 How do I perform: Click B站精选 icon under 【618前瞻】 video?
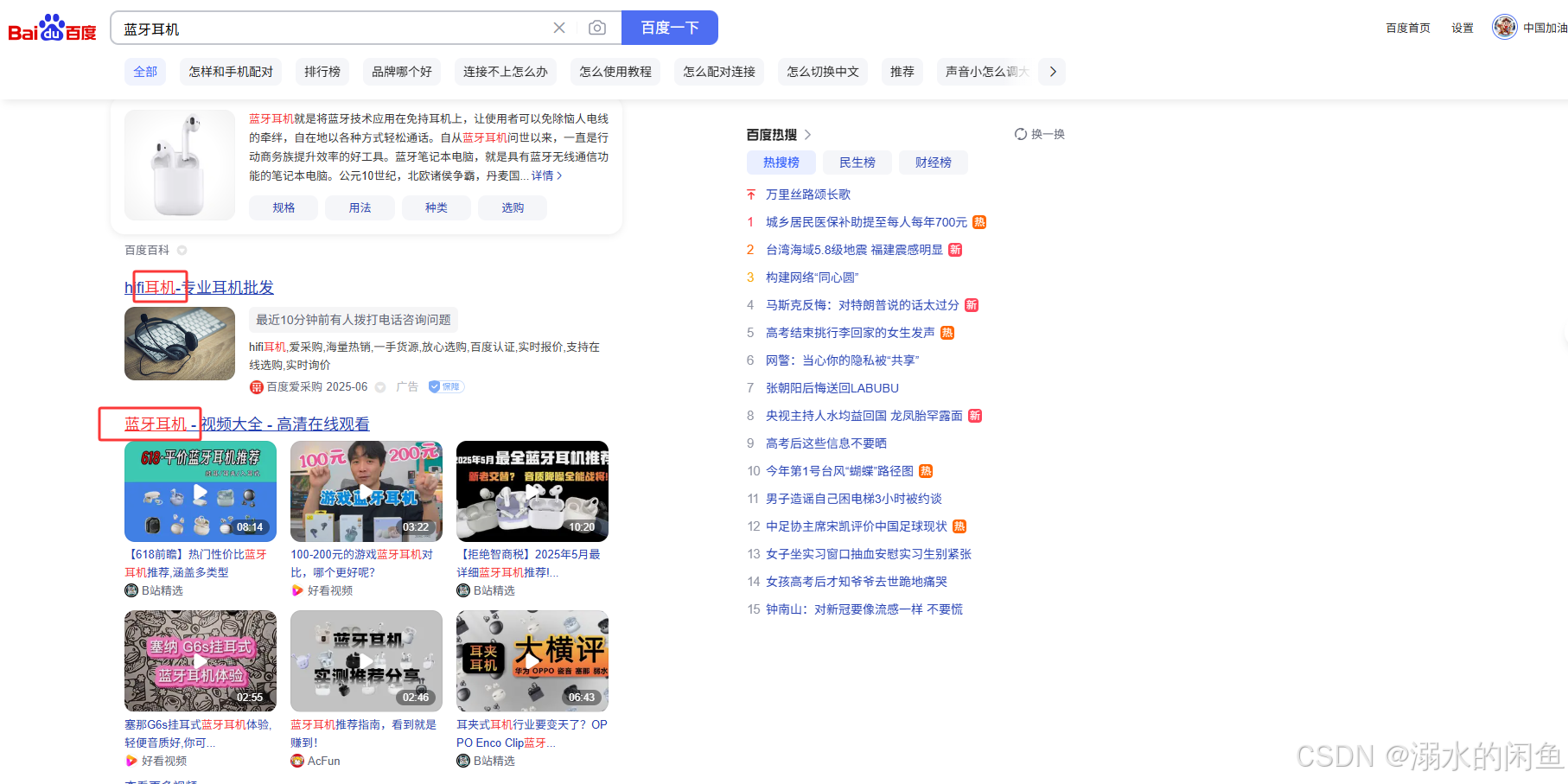point(131,590)
